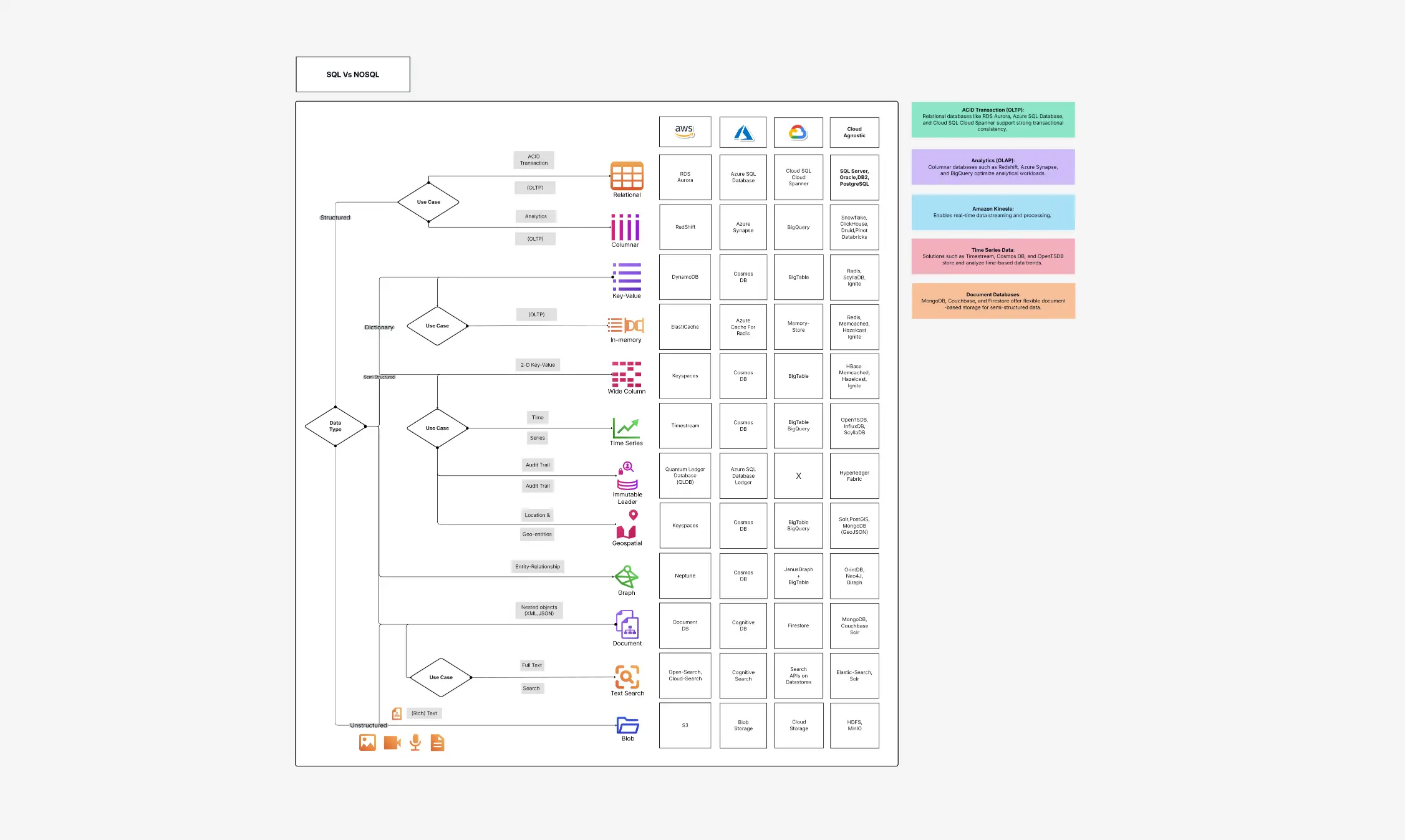Screen dimensions: 1405x840
Task: Click the SQL Server, Oracle, DB2, PostgreSQL cell
Action: [854, 177]
